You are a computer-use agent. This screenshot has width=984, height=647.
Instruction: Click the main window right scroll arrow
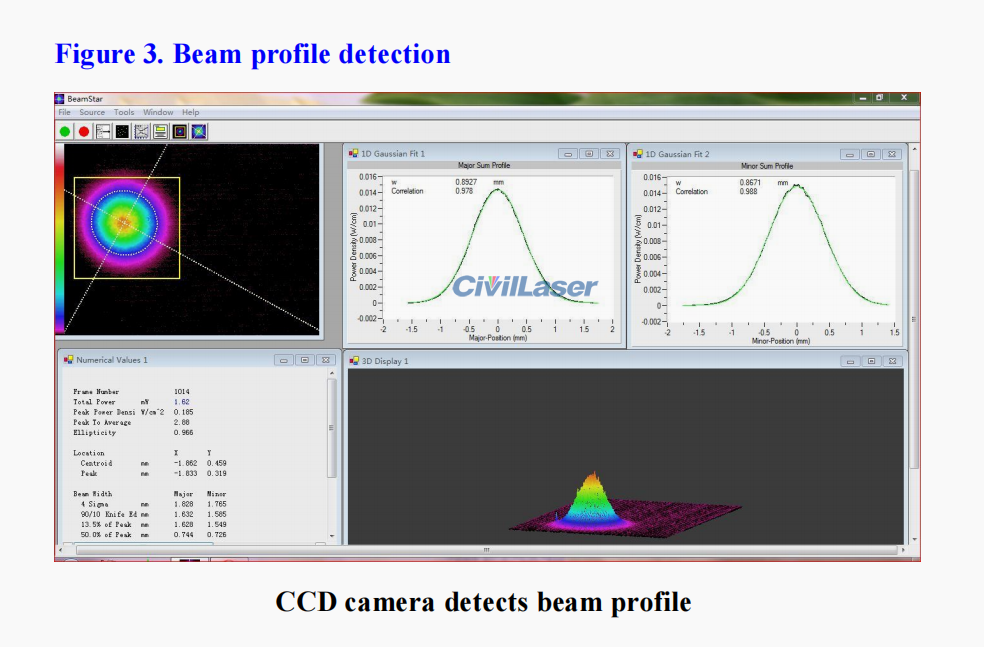click(903, 550)
